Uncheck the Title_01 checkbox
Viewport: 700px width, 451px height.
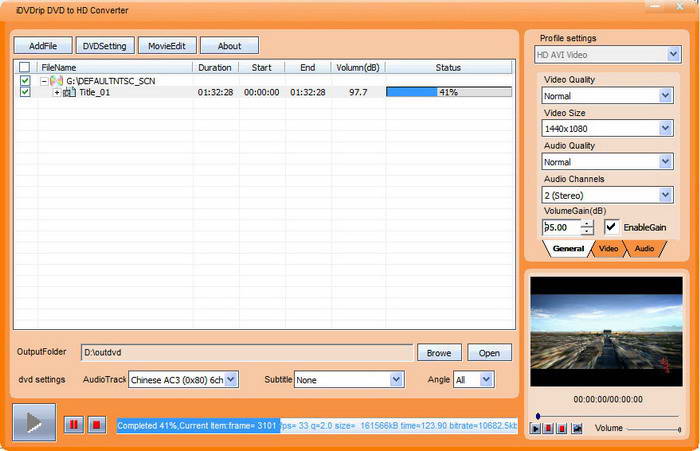(x=25, y=92)
